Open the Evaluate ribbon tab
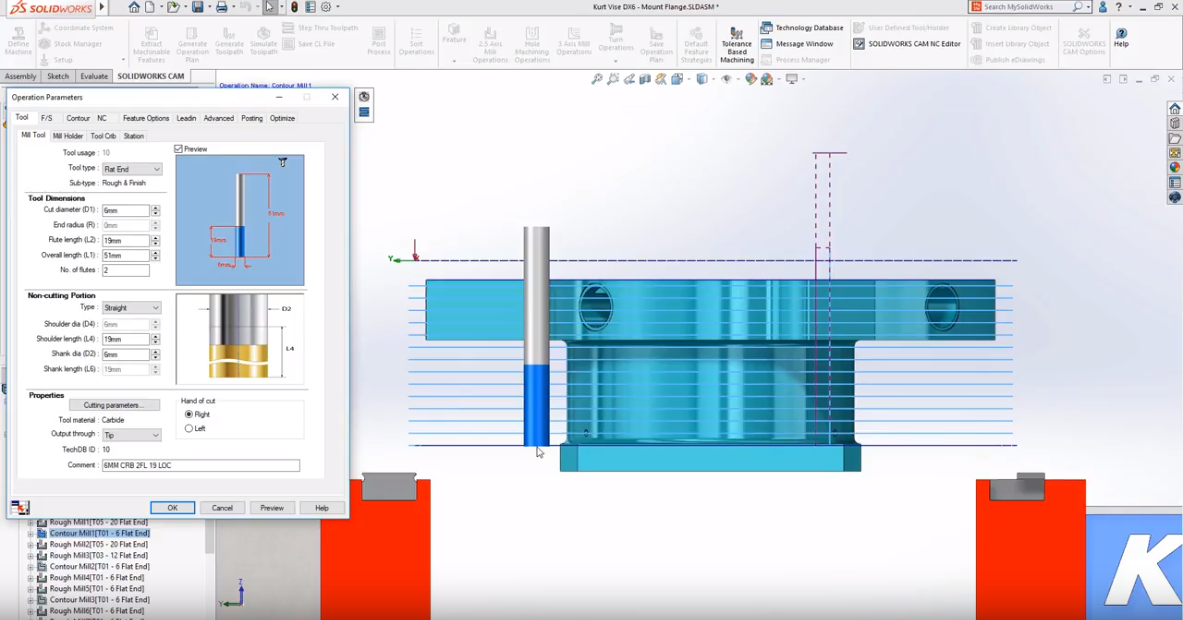1183x620 pixels. coord(94,76)
